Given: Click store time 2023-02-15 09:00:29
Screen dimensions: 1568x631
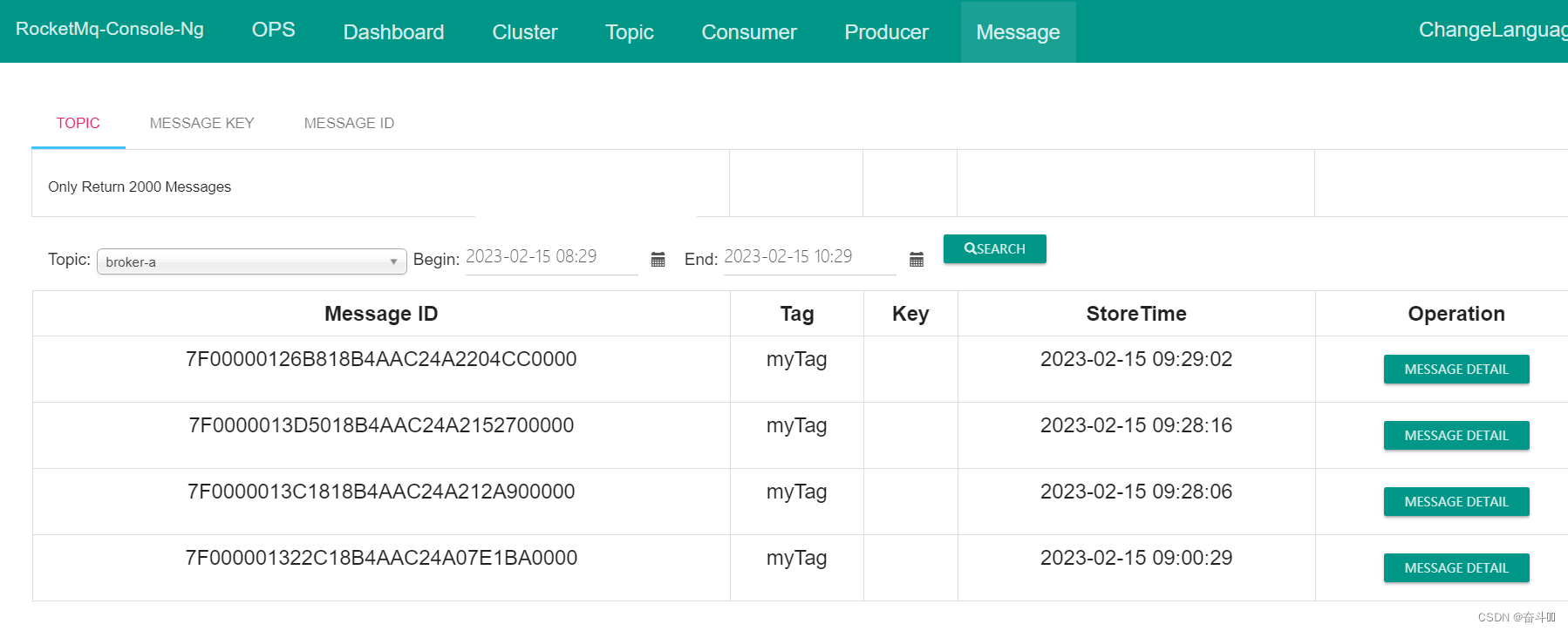Looking at the screenshot, I should pos(1136,558).
